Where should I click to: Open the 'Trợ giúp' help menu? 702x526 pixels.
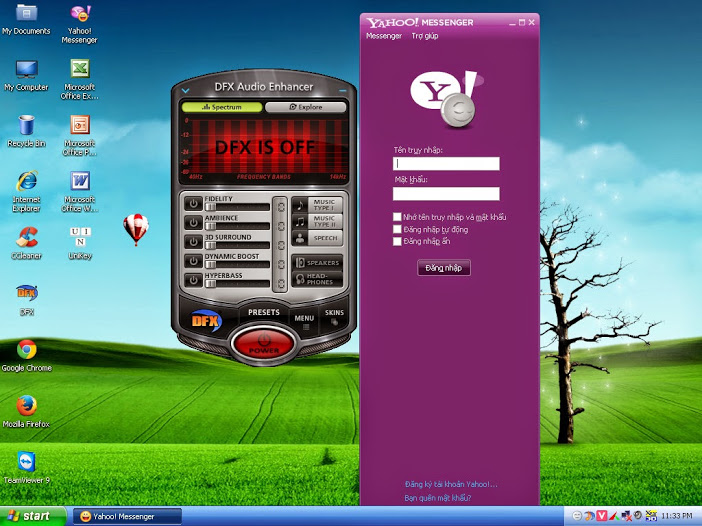tap(425, 36)
